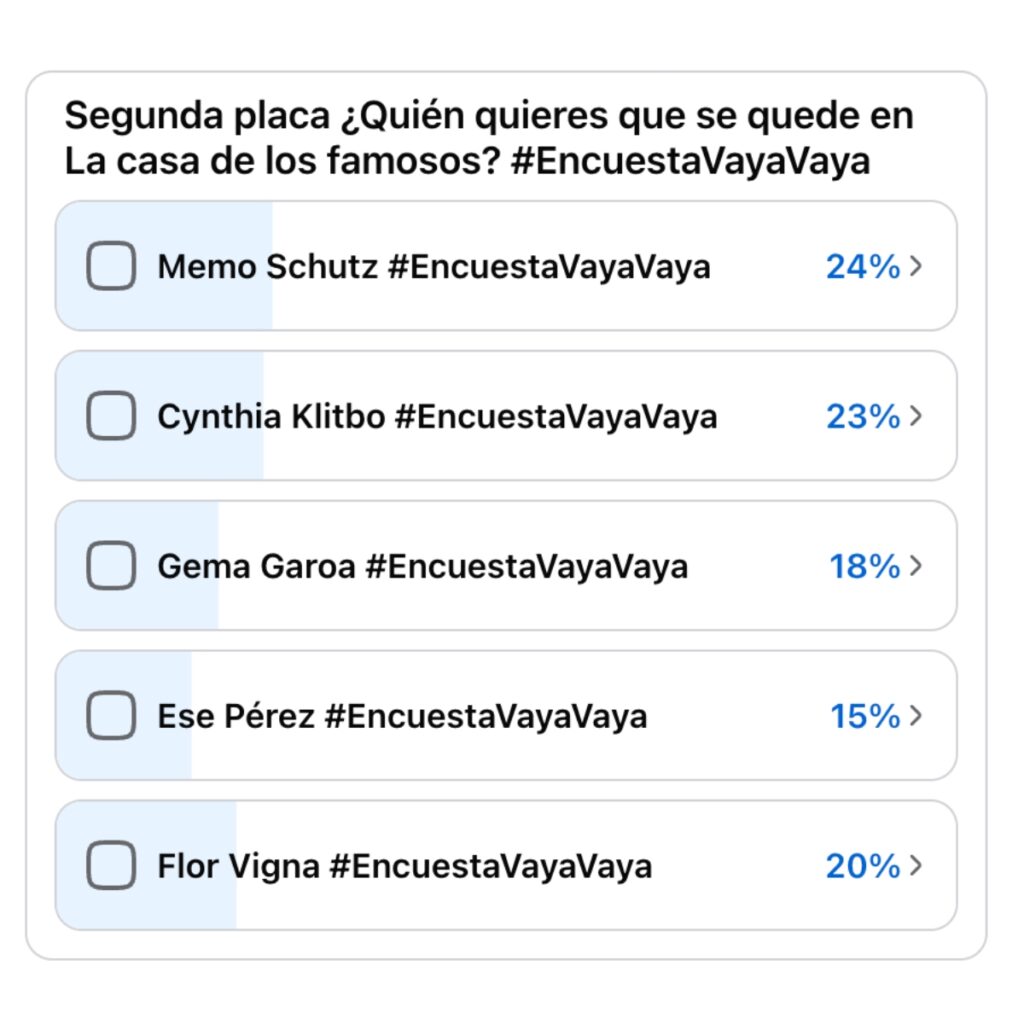Pick the Gema Garoa option label
The image size is (1024, 1024).
pyautogui.click(x=423, y=566)
